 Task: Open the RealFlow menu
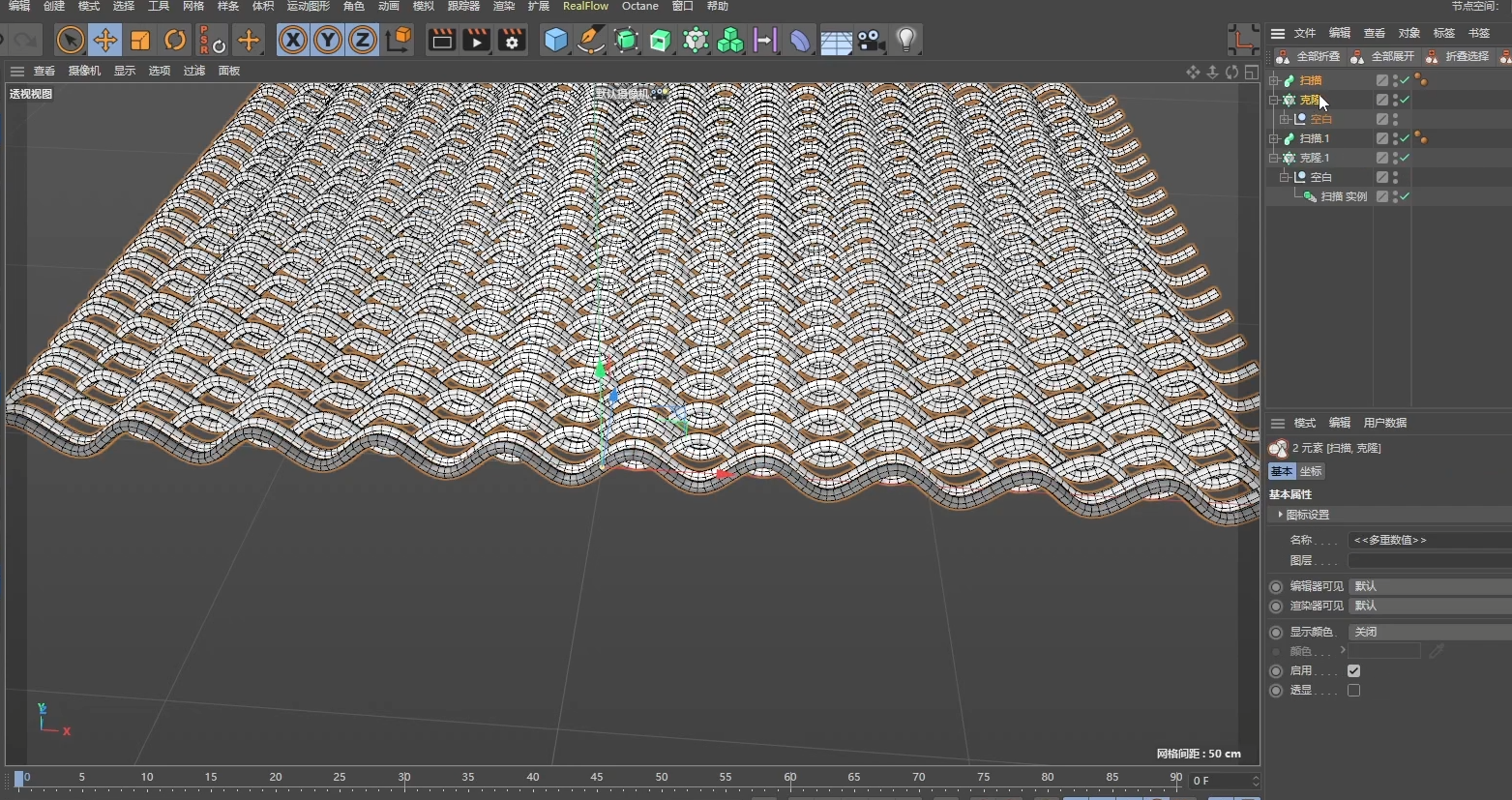click(x=585, y=6)
